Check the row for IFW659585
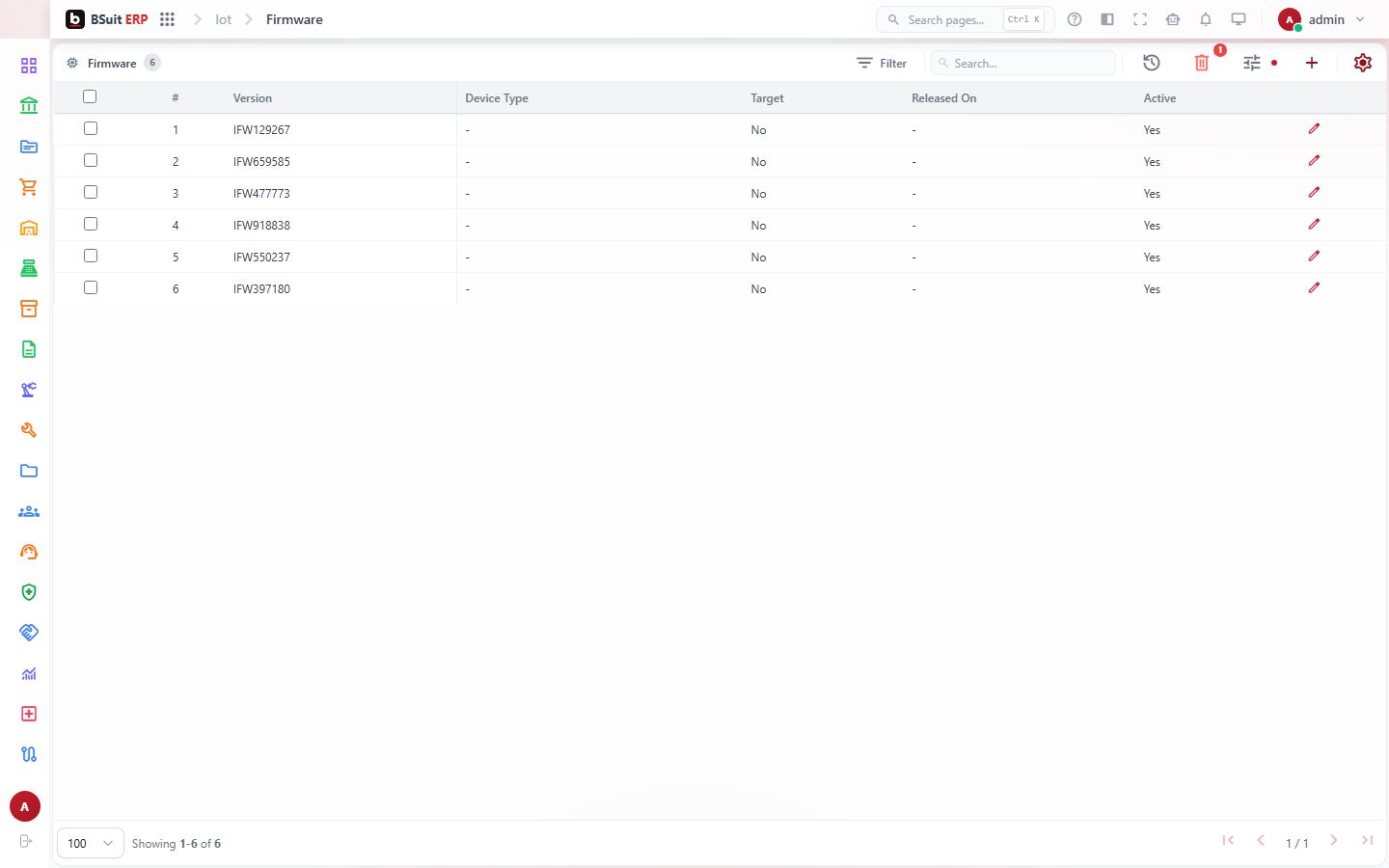The width and height of the screenshot is (1389, 868). 91,160
